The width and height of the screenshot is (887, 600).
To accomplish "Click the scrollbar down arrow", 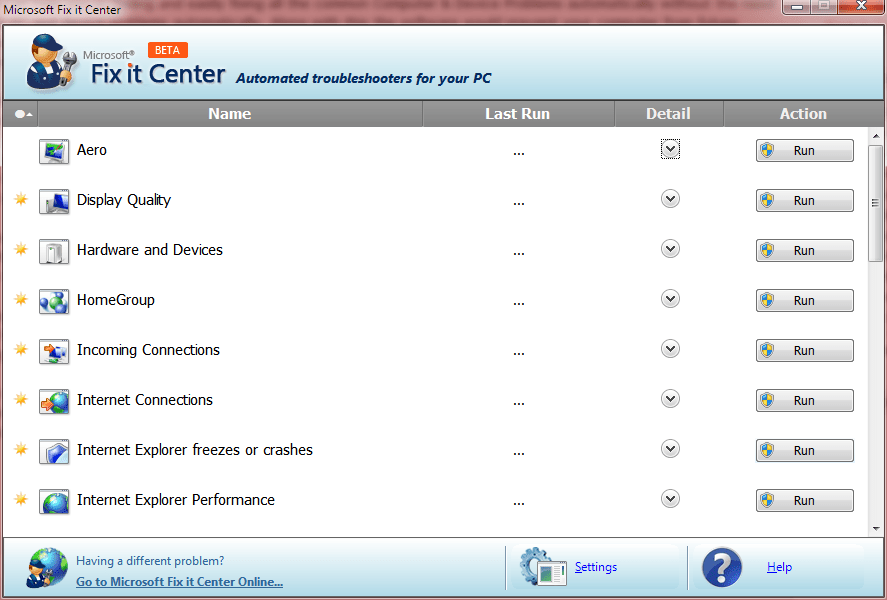I will (876, 529).
